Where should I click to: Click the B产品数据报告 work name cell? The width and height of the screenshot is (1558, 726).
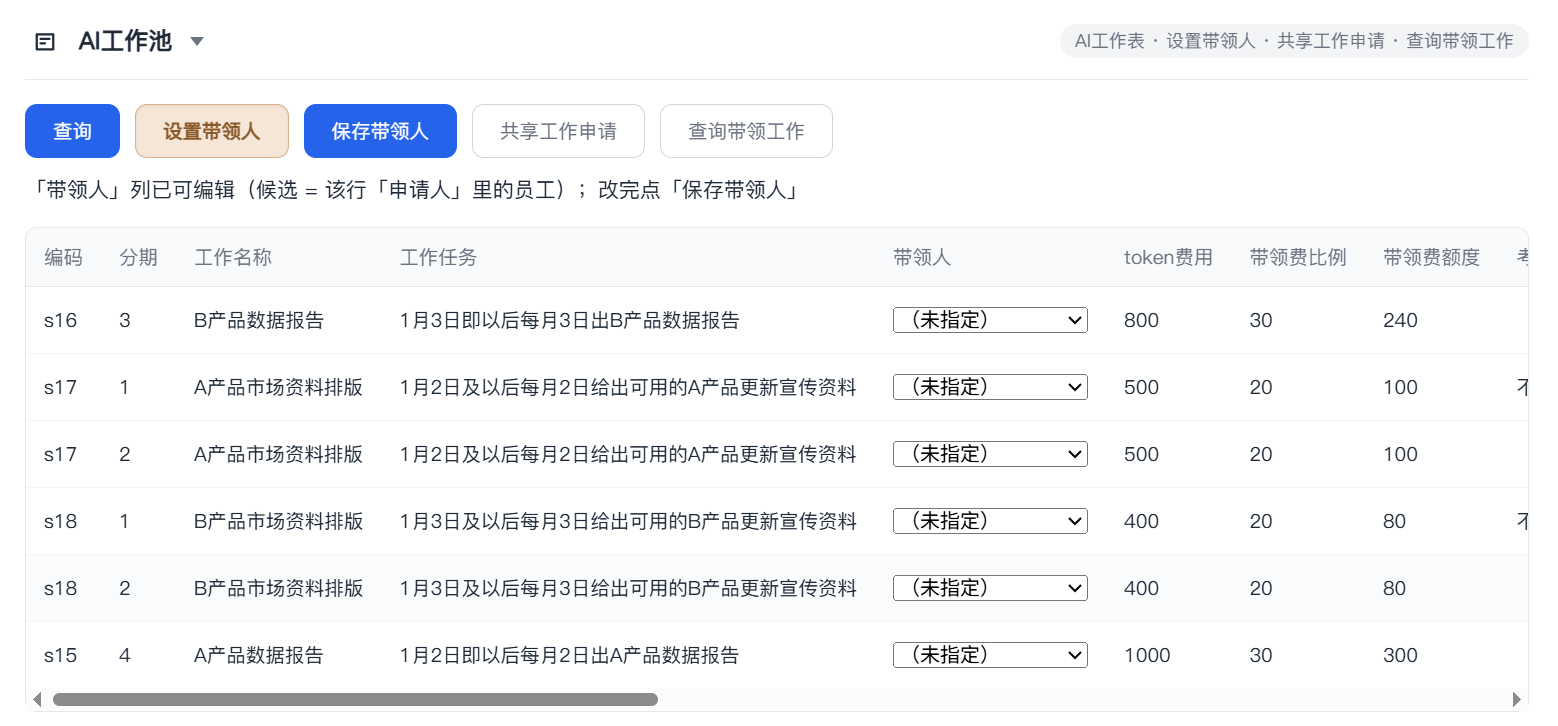[x=259, y=320]
